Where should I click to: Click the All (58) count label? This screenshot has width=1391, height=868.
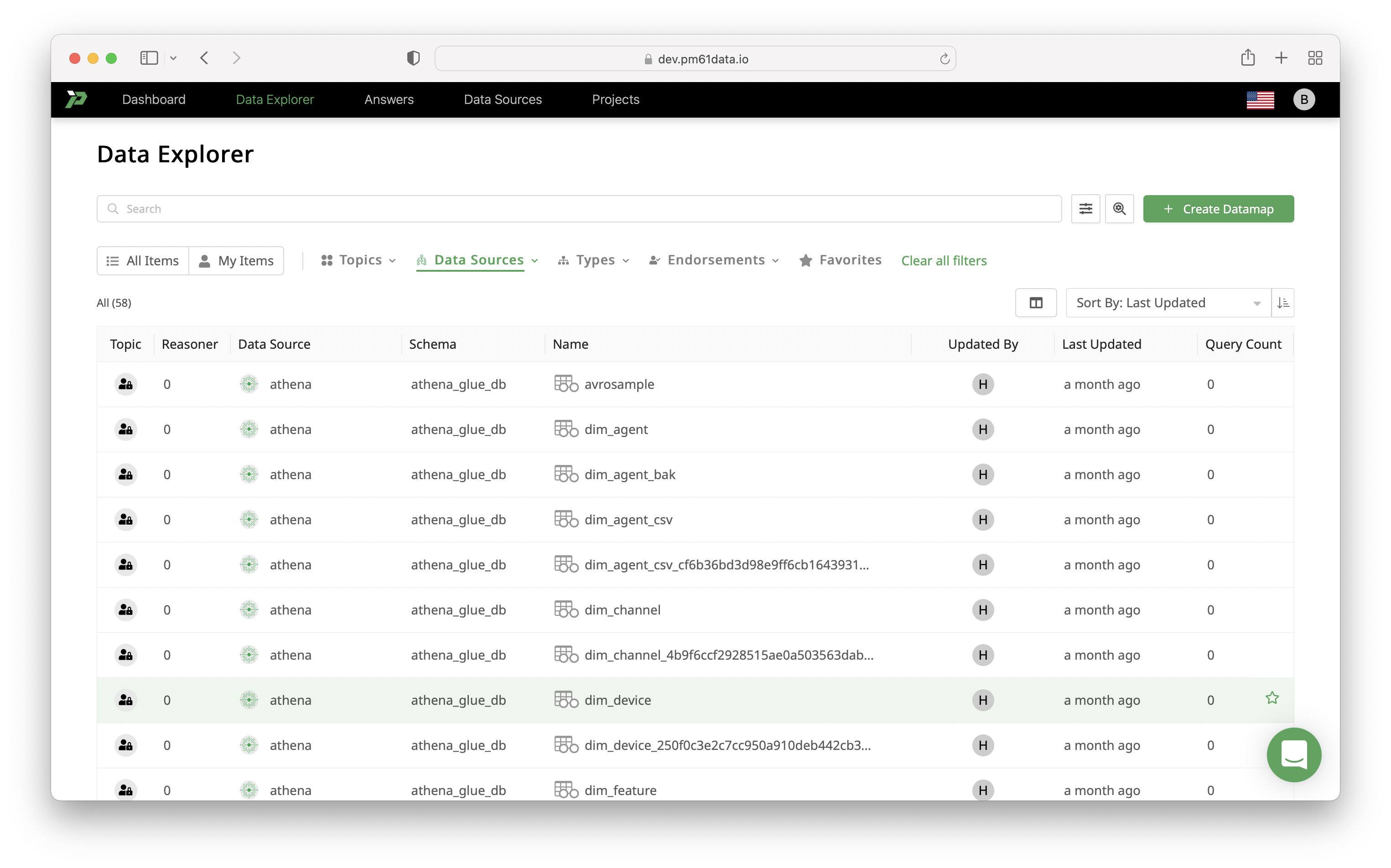(x=114, y=303)
